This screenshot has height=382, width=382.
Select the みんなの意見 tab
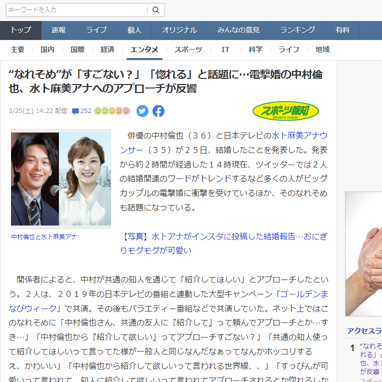click(238, 30)
